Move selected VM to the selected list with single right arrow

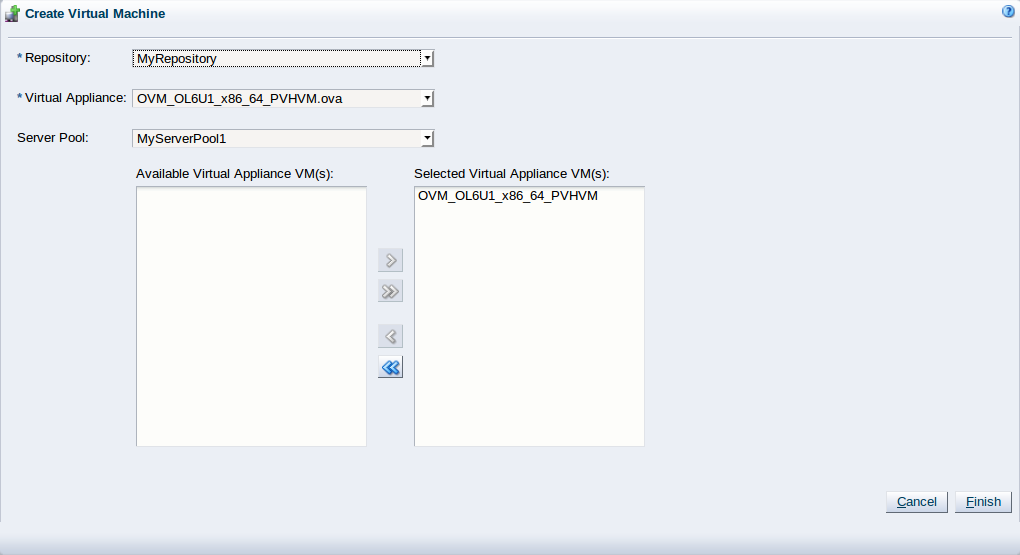click(390, 260)
